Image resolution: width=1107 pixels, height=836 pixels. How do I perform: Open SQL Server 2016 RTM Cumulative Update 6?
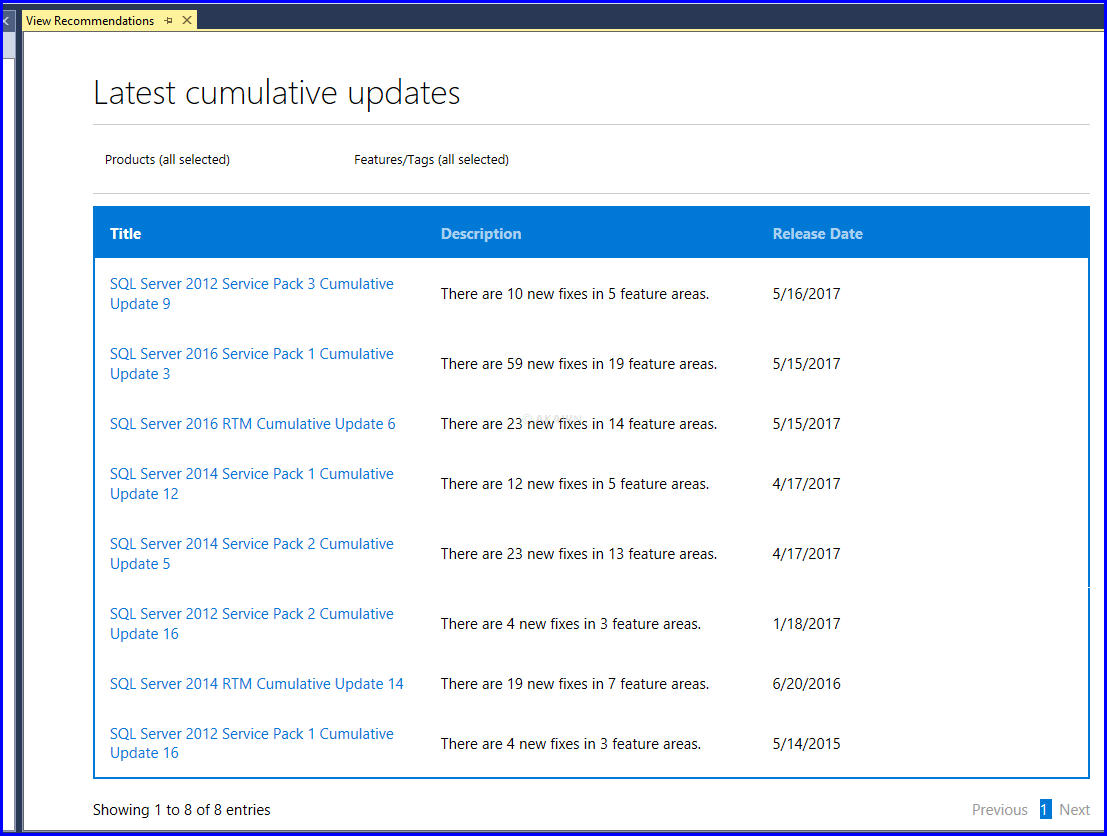pos(253,424)
